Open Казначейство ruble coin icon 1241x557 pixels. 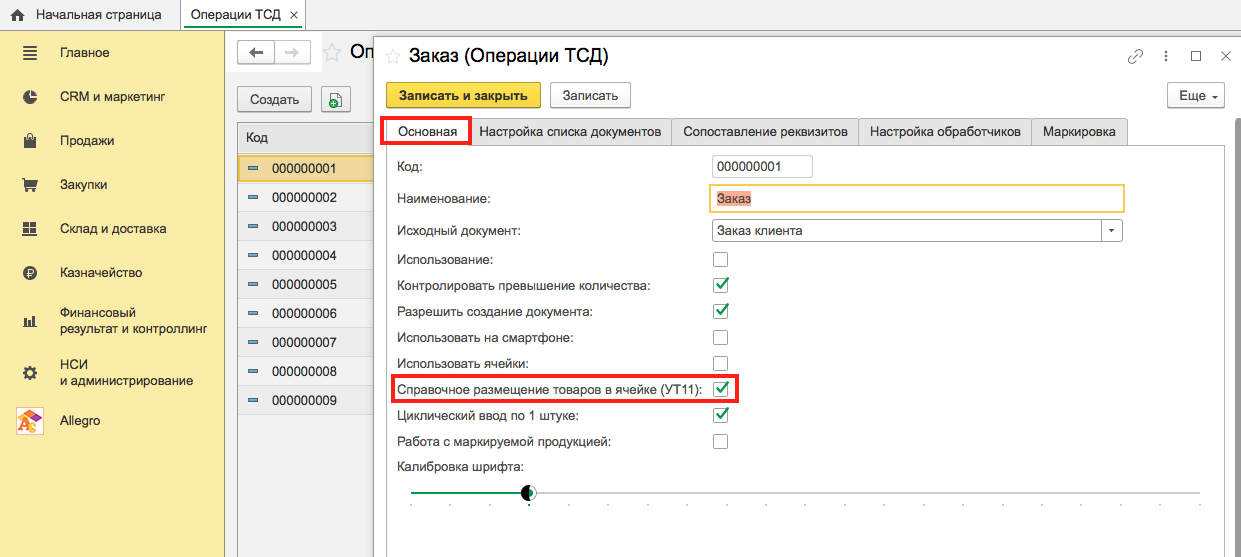click(30, 273)
